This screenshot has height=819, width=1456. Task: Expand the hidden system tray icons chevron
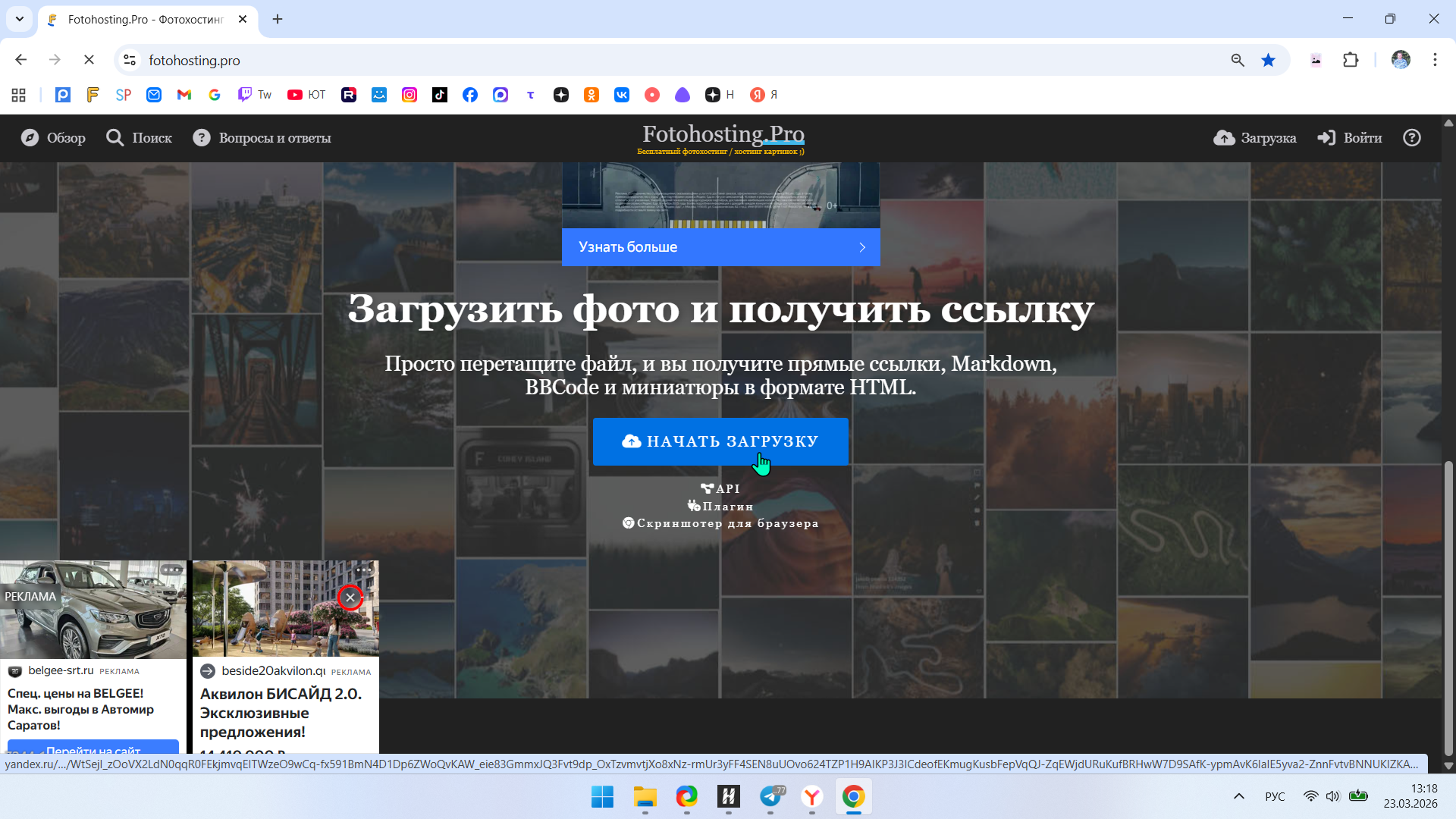click(x=1239, y=796)
